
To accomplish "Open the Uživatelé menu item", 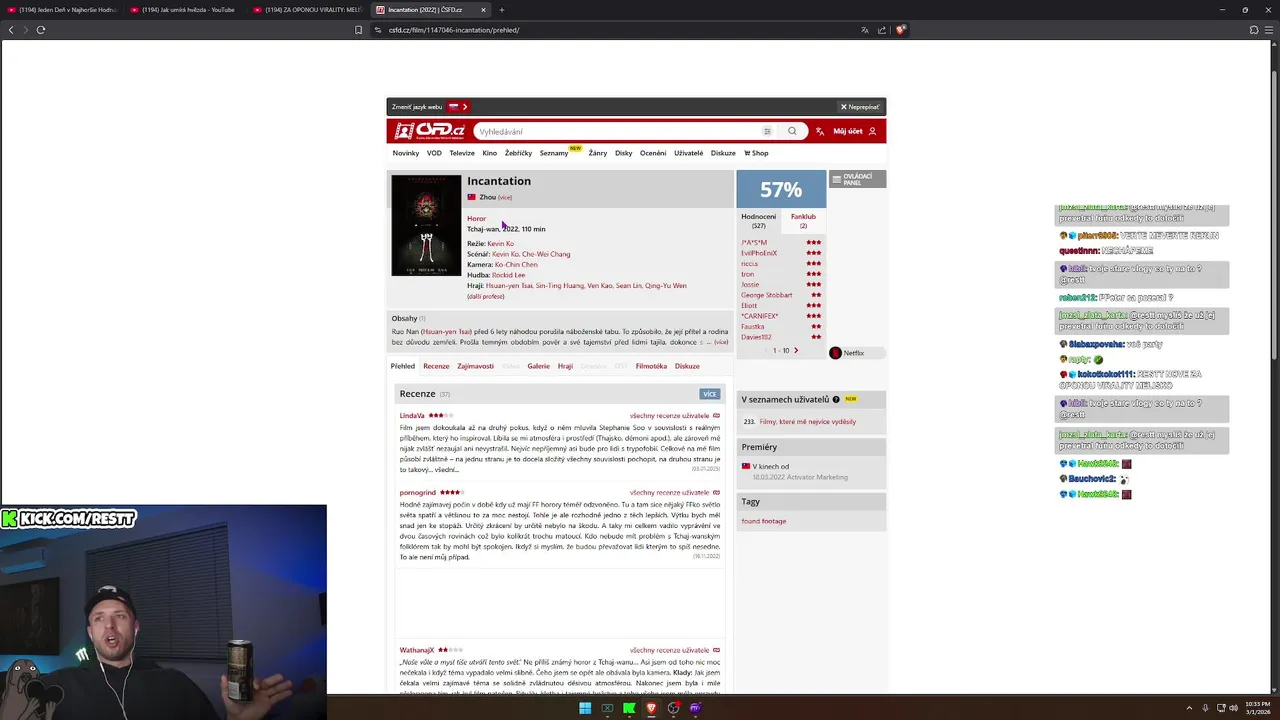I will point(688,153).
